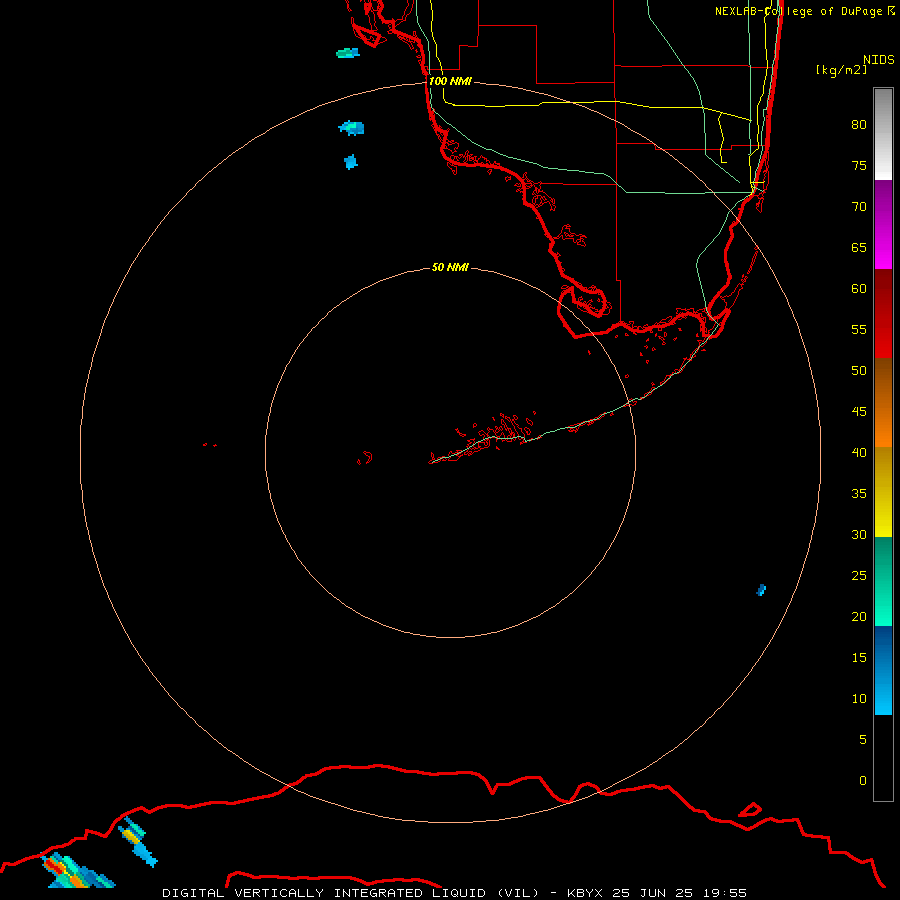Click the 20 value on the color scale

(859, 616)
